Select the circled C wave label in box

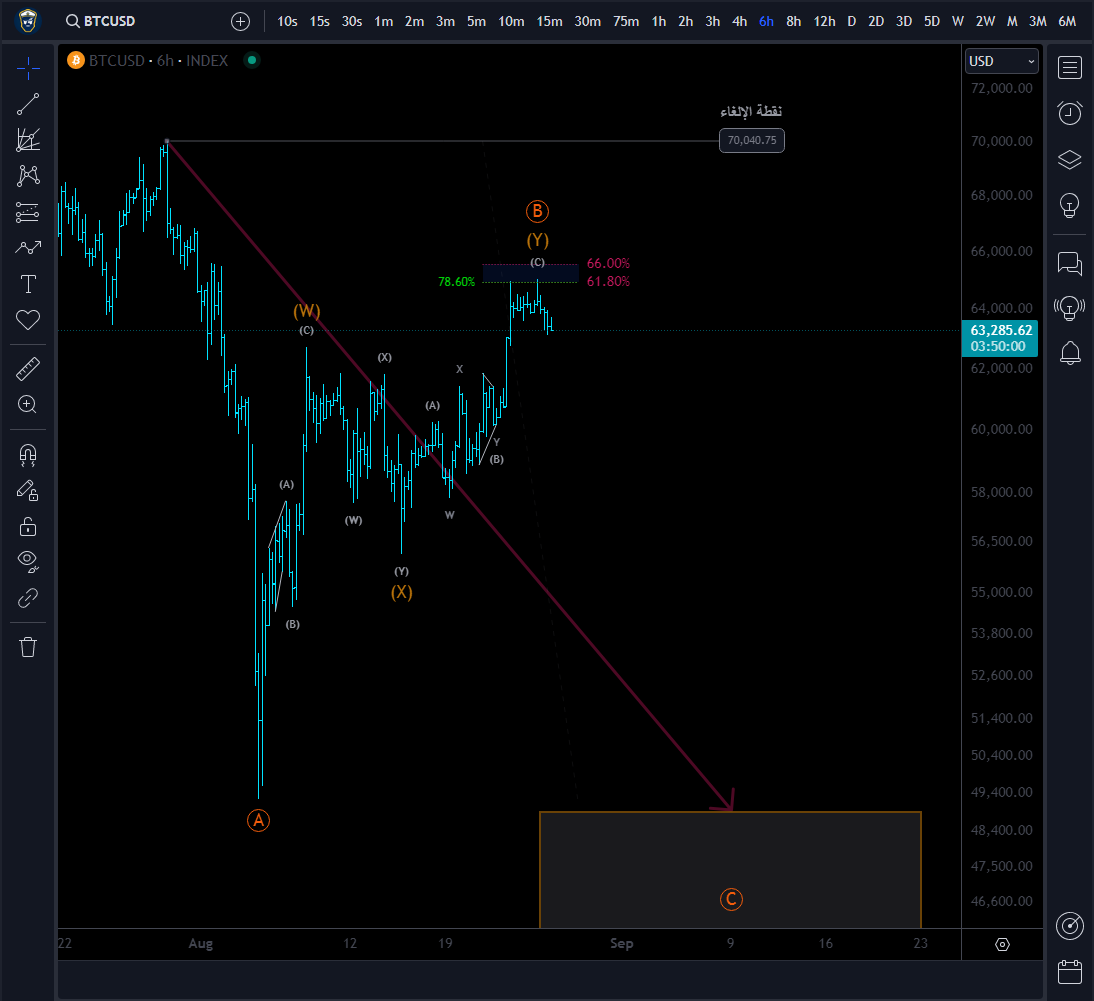pyautogui.click(x=731, y=899)
